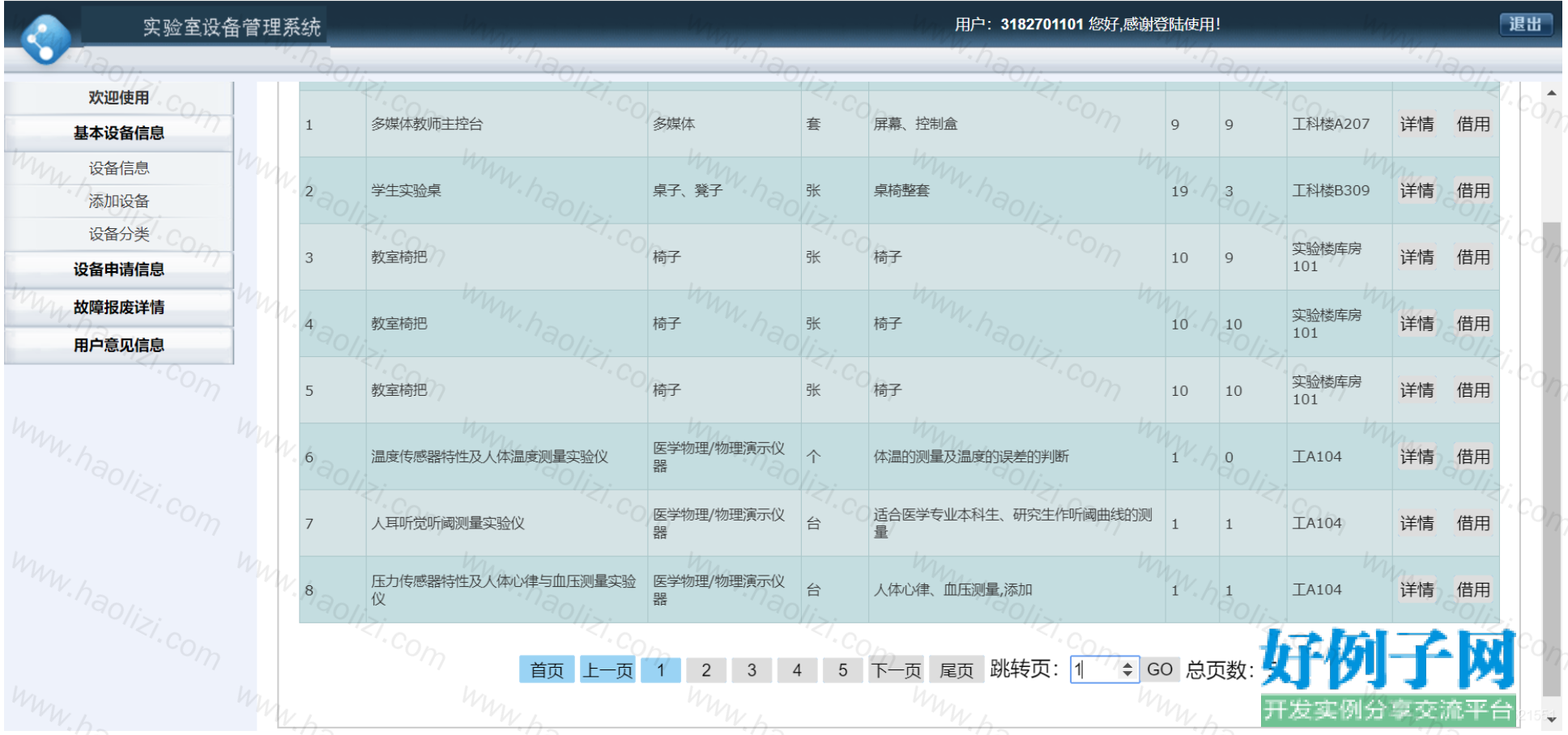Select page 5 in pagination
The height and width of the screenshot is (735, 1568).
(x=842, y=670)
